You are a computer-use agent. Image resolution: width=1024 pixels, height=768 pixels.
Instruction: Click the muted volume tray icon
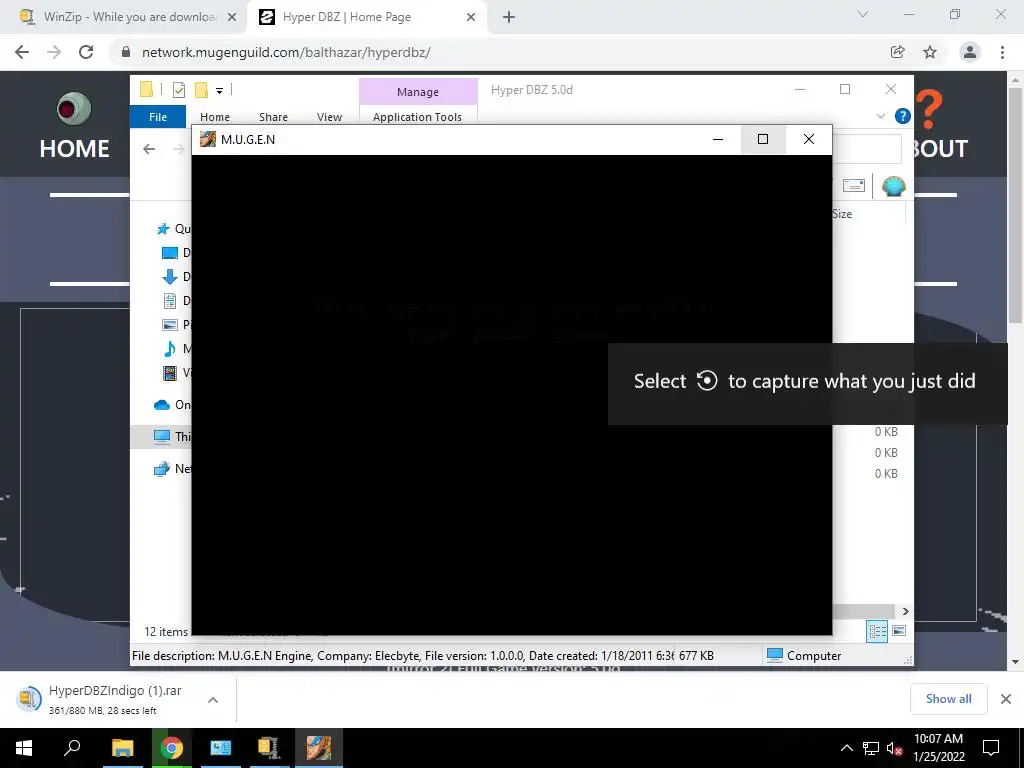[x=894, y=748]
